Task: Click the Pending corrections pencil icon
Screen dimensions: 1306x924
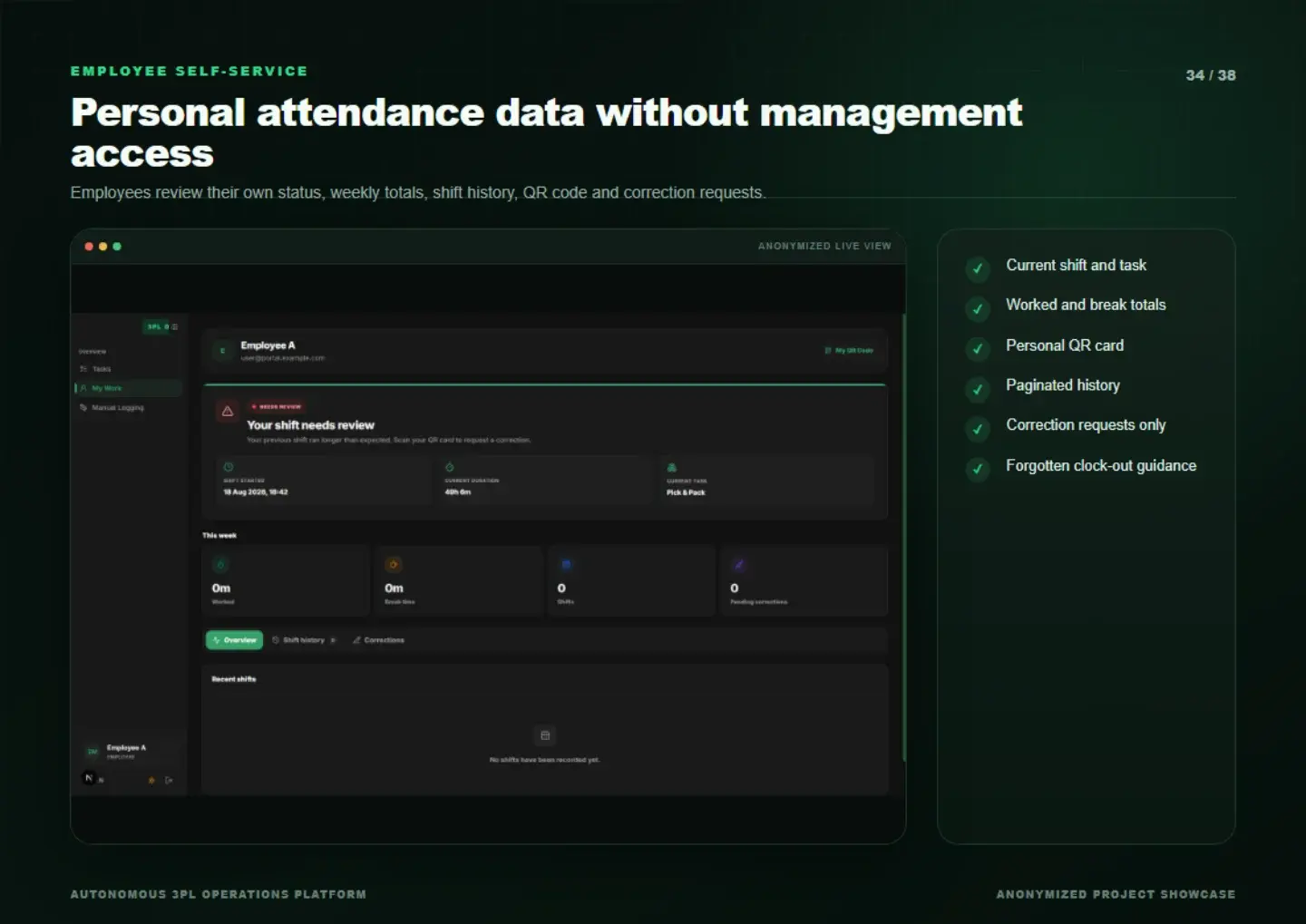Action: pyautogui.click(x=738, y=564)
